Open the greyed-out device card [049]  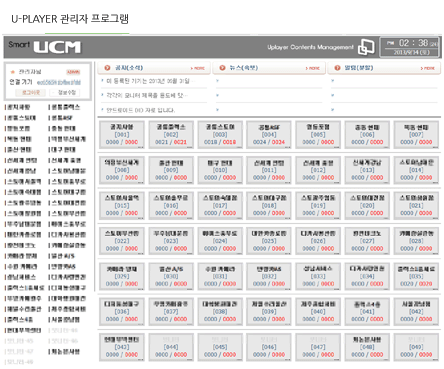coord(416,347)
